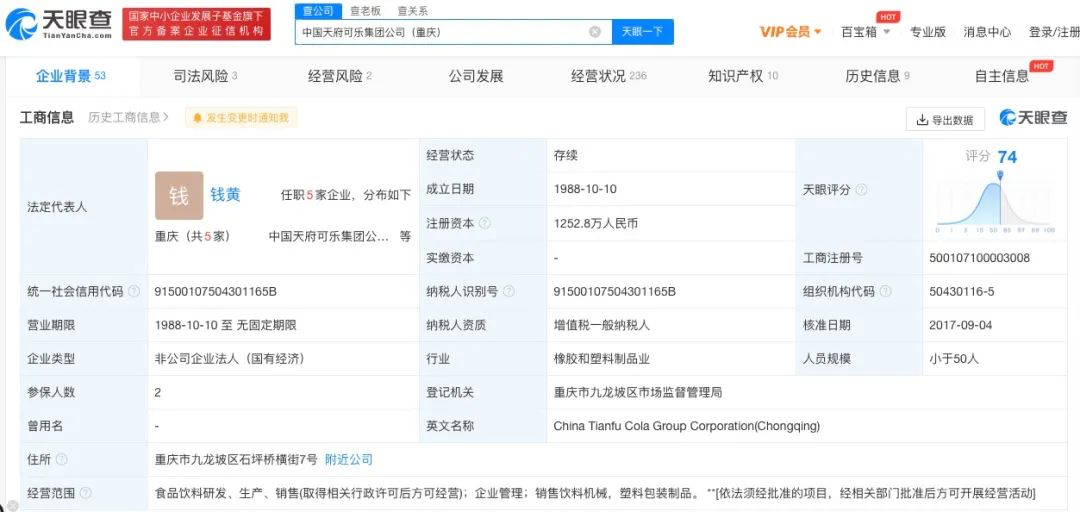The height and width of the screenshot is (512, 1080).
Task: Click the help icon next to 注册资本
Action: (x=485, y=224)
